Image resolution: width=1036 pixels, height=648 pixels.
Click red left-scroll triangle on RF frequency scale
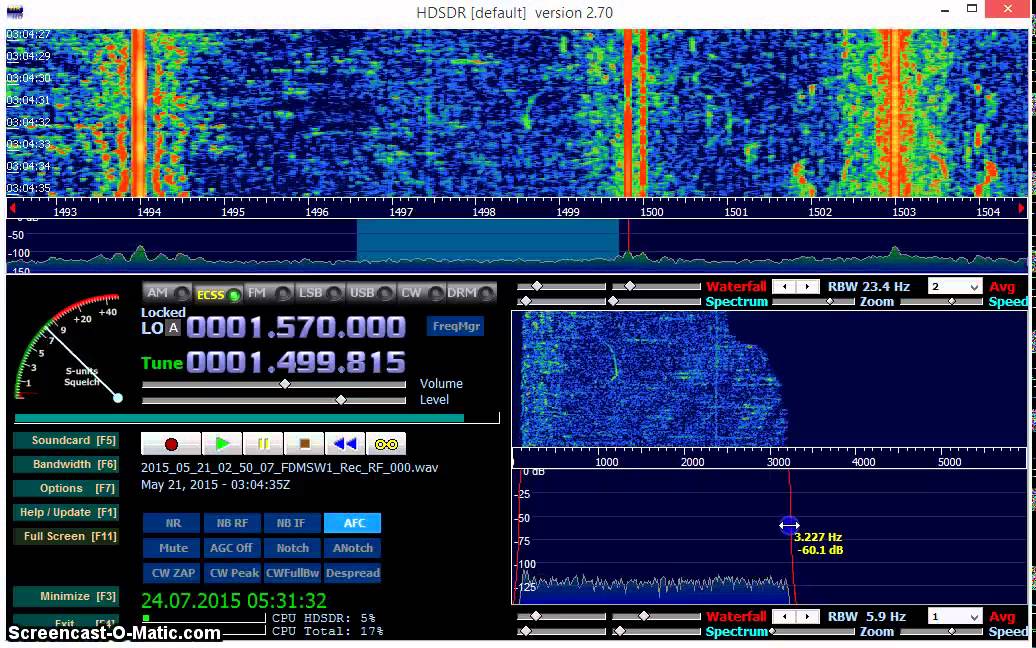pos(12,209)
